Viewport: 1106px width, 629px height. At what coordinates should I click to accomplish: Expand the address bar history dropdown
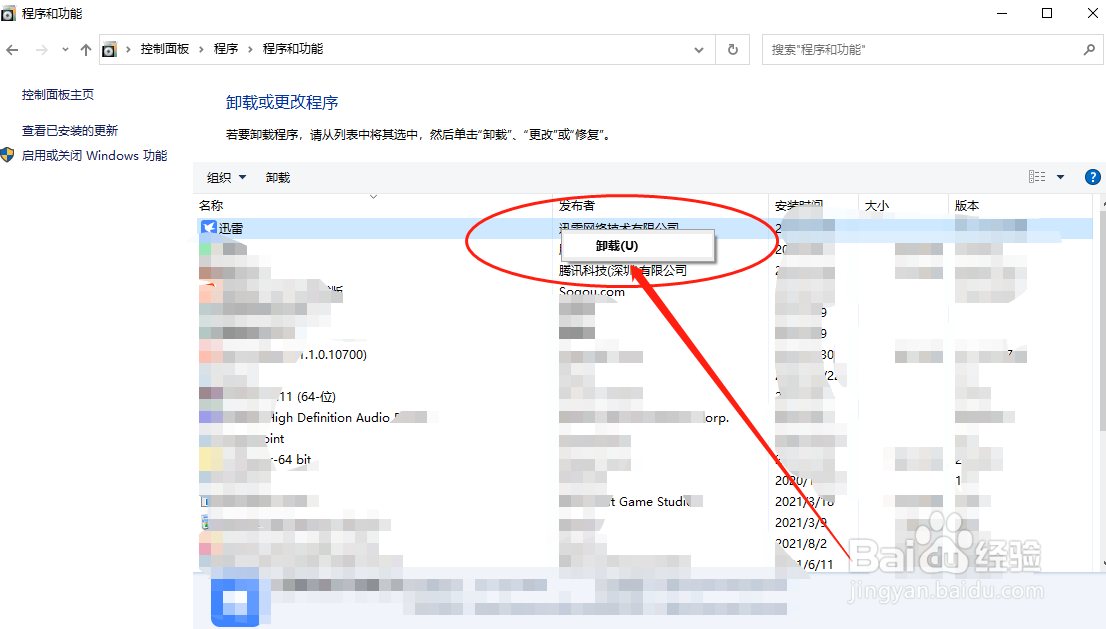pos(698,49)
